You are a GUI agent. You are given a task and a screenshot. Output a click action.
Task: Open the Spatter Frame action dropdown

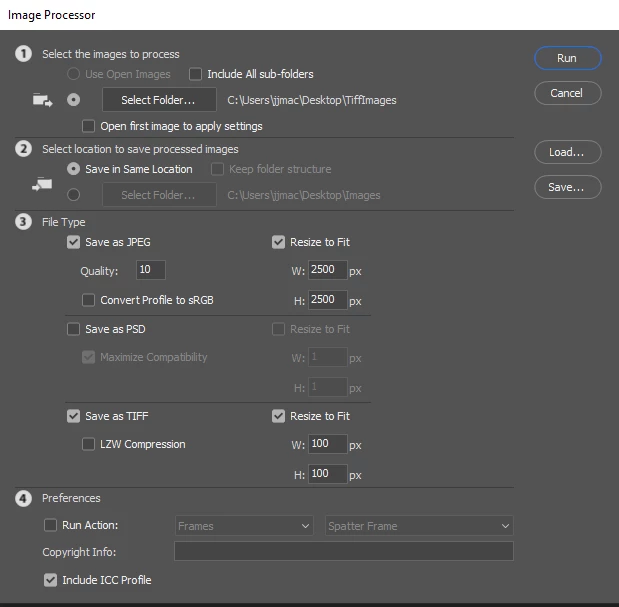tap(419, 526)
